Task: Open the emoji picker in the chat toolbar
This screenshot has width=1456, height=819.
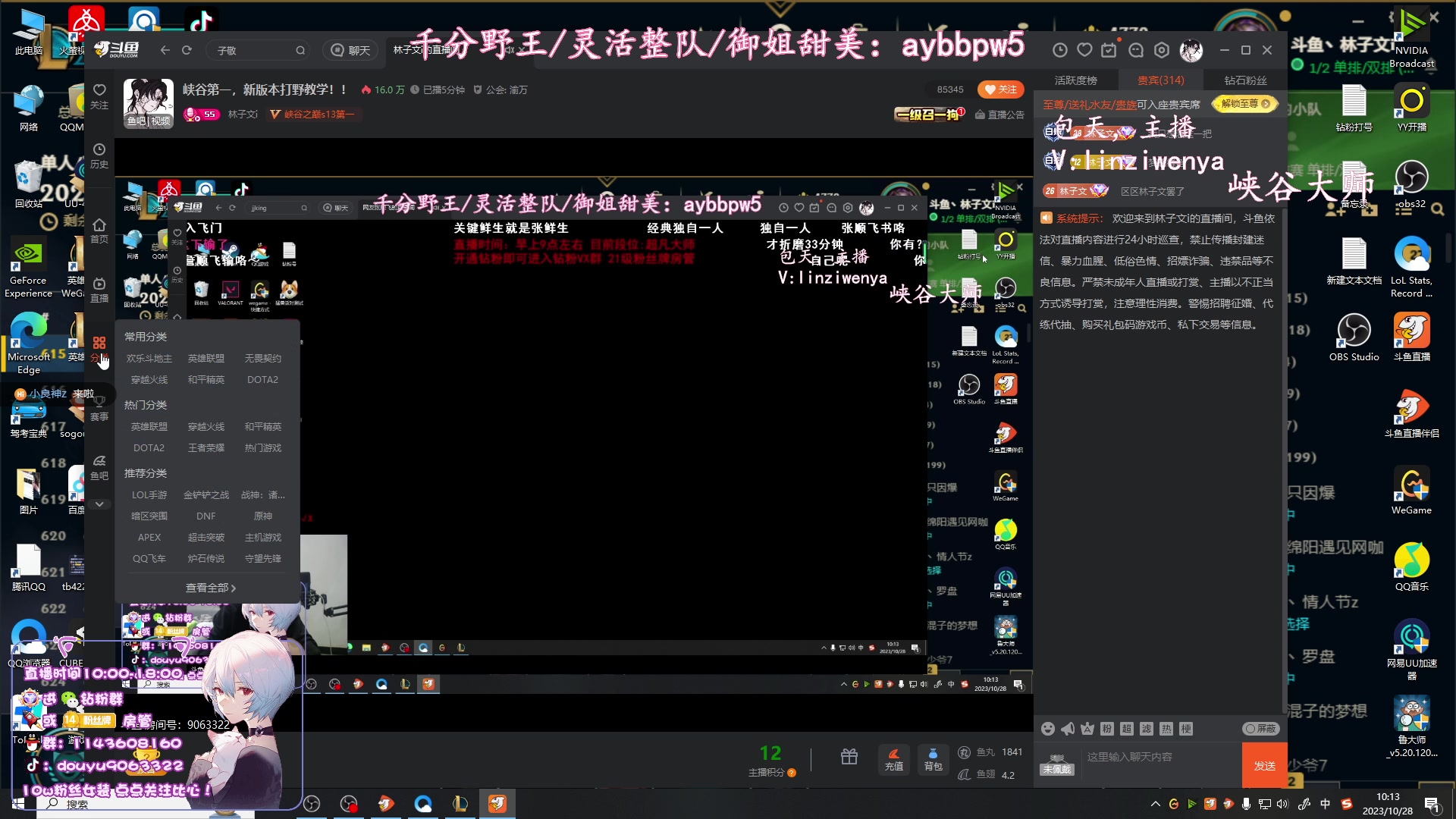Action: (1048, 729)
